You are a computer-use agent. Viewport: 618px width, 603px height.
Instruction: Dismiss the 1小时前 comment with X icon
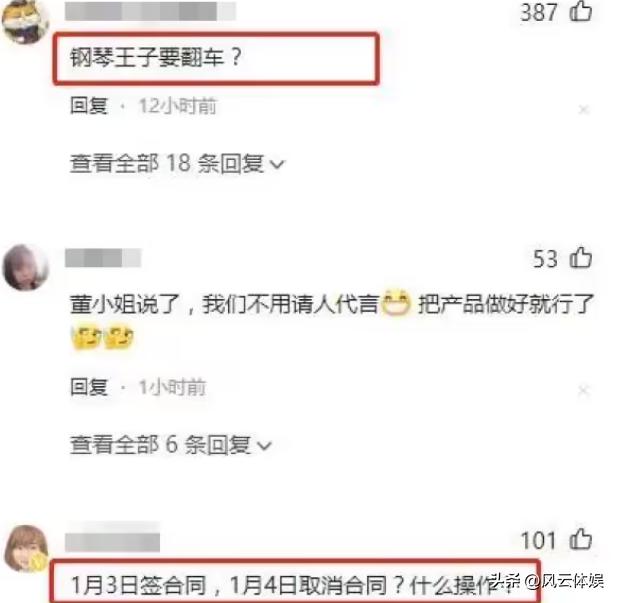click(584, 390)
